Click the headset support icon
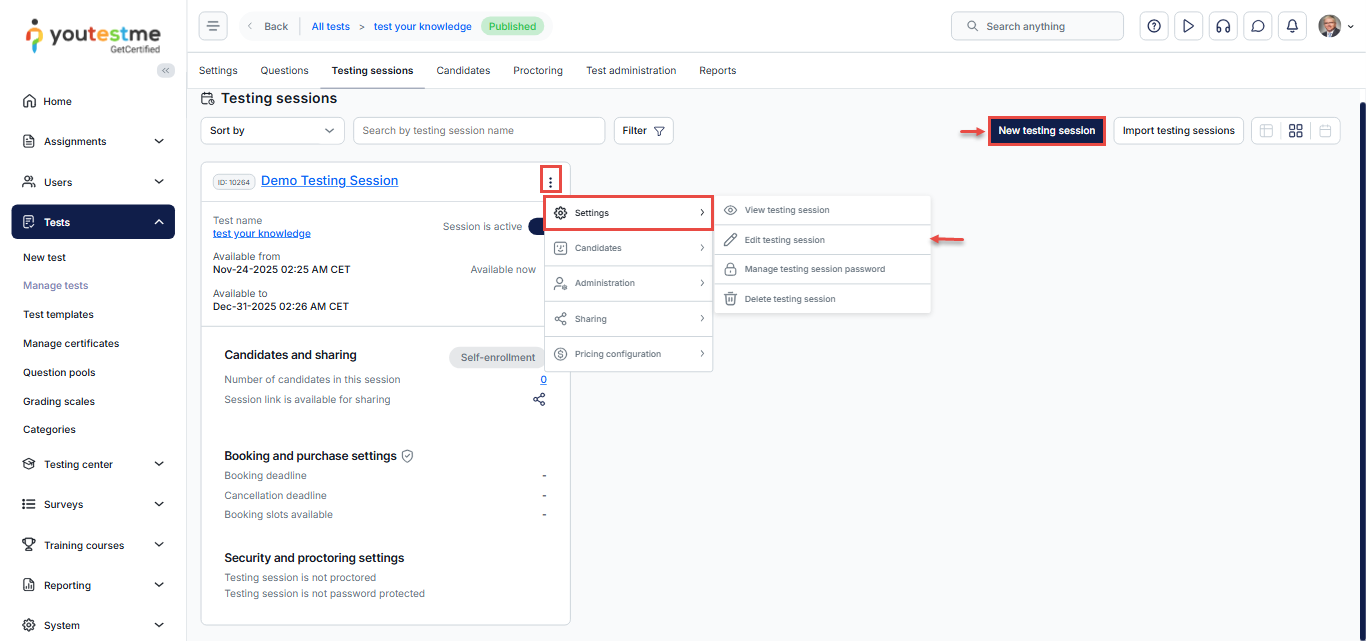This screenshot has height=641, width=1366. click(x=1222, y=26)
